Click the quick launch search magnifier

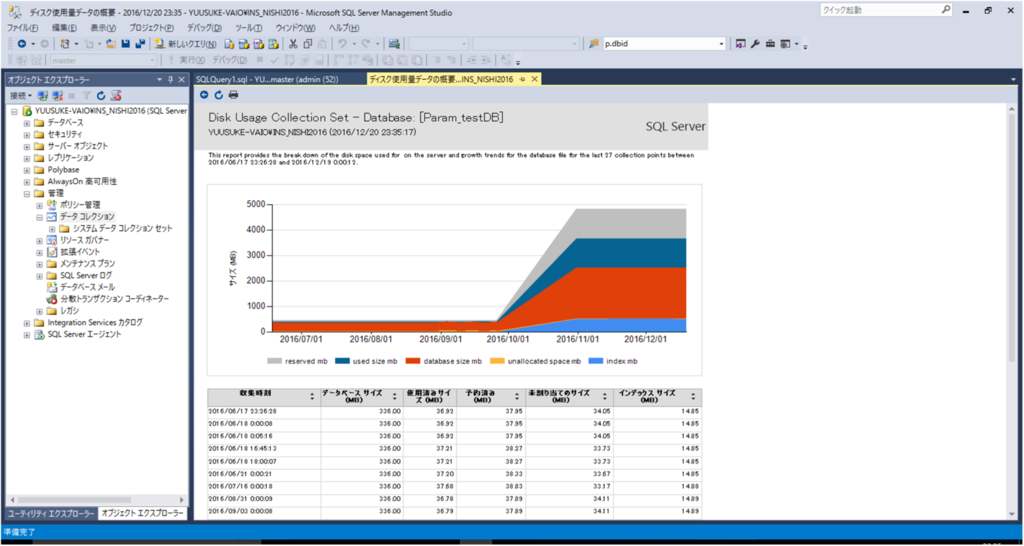pos(946,10)
